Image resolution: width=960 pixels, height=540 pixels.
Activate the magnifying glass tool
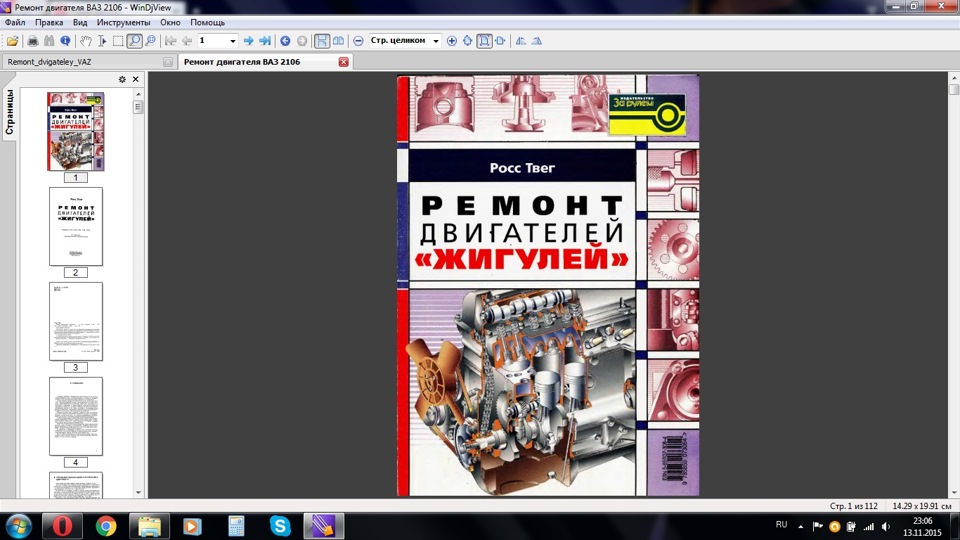(x=134, y=41)
